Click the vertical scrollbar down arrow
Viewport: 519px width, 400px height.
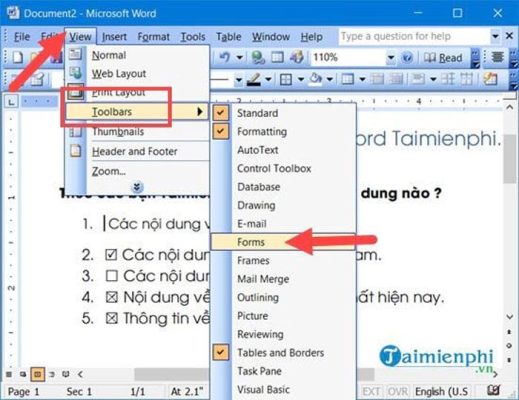pyautogui.click(x=510, y=316)
